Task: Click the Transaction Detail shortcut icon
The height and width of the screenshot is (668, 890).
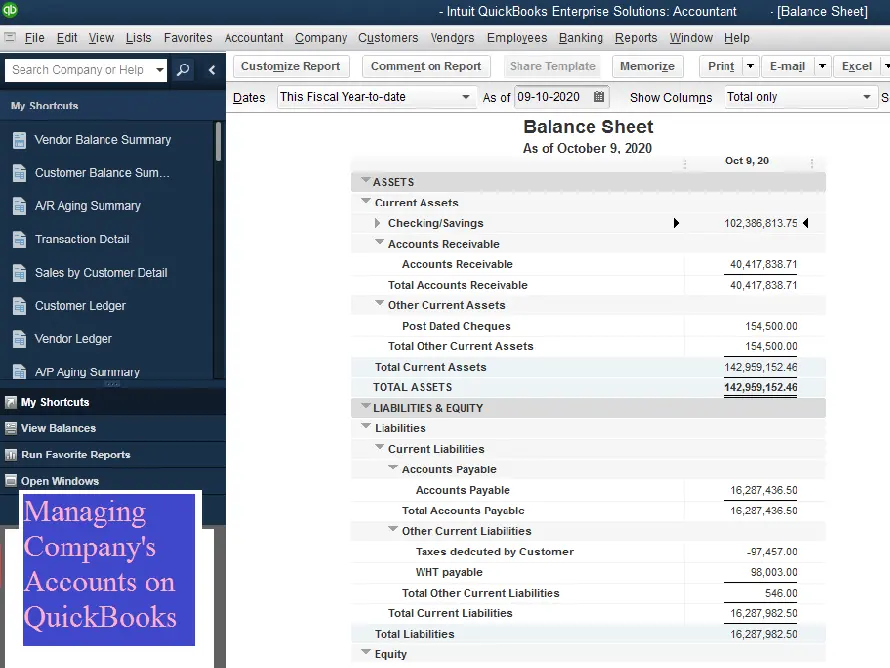Action: [19, 240]
